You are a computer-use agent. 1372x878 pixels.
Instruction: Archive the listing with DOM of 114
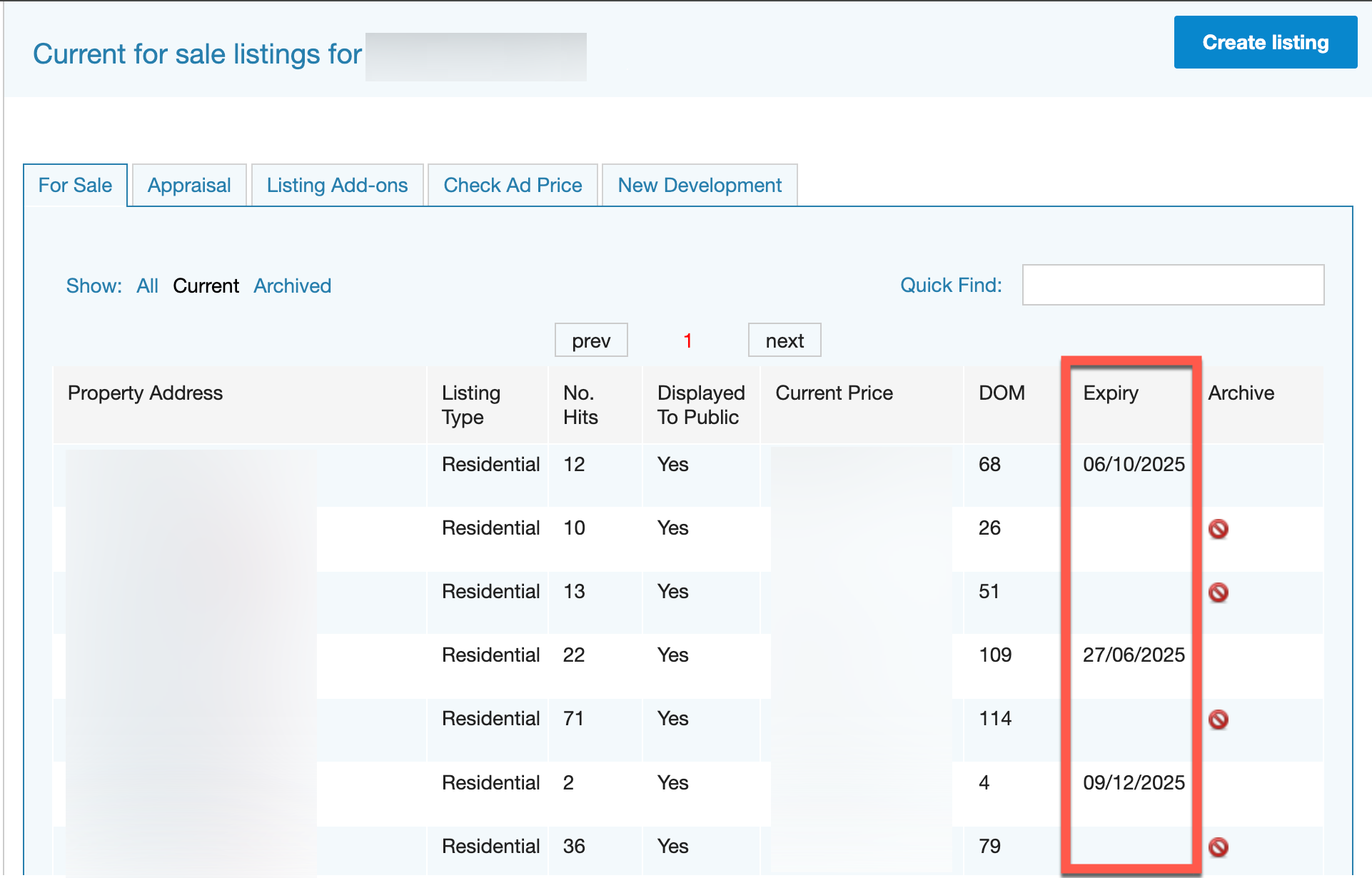pyautogui.click(x=1219, y=721)
